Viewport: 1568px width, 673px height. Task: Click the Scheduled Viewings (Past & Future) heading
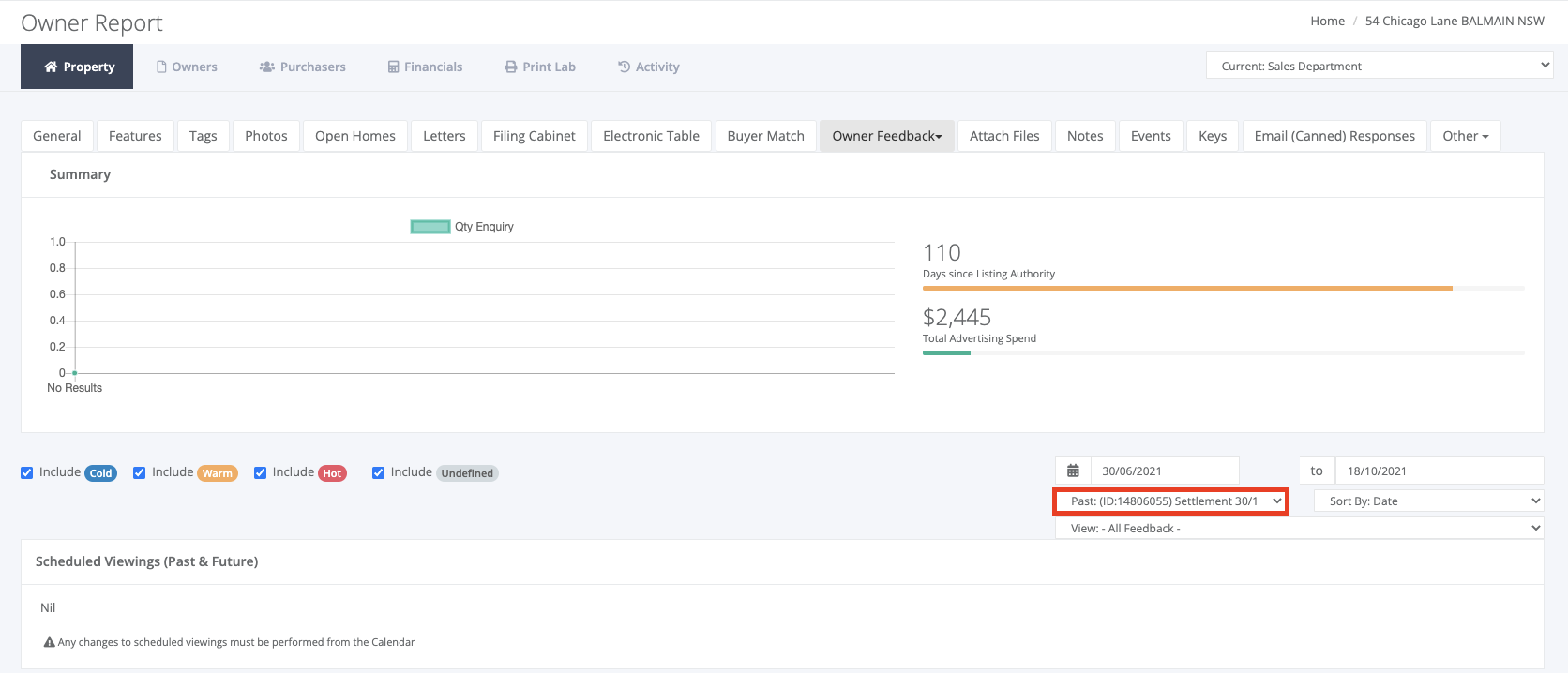tap(147, 561)
